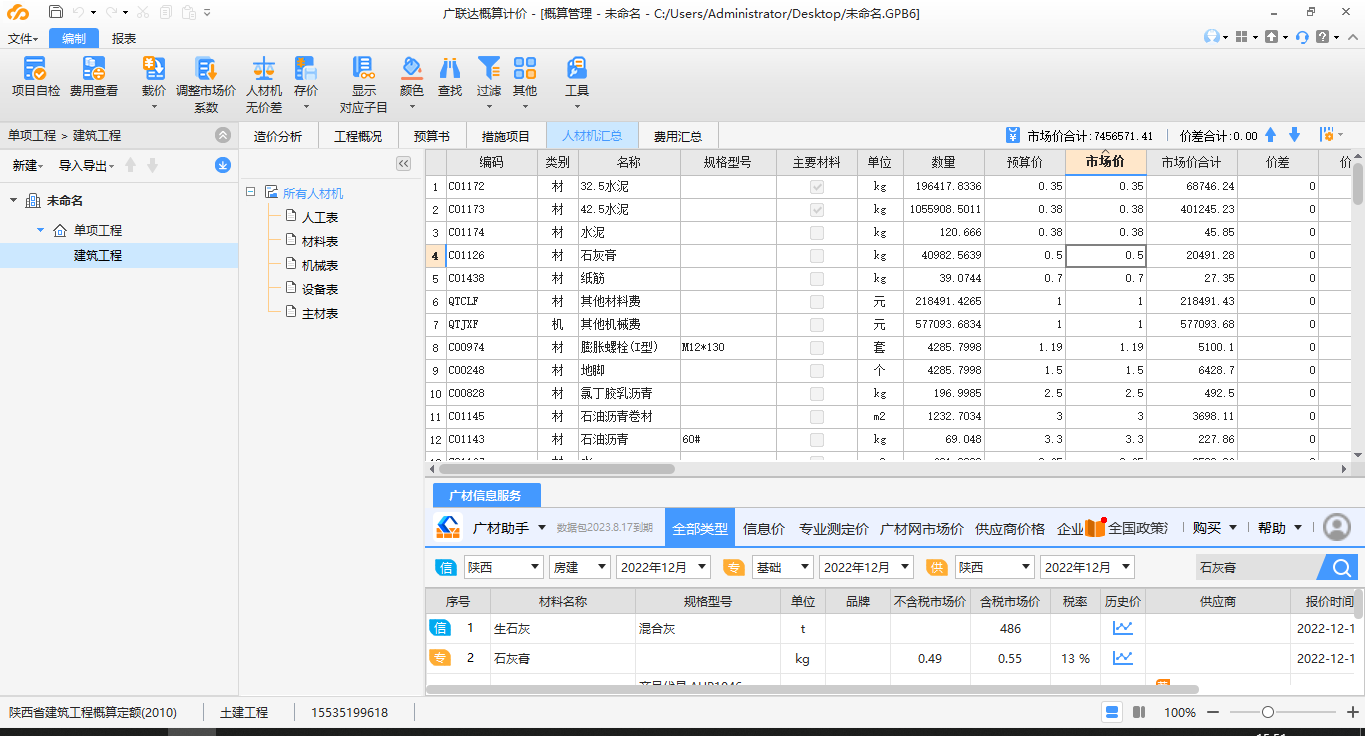This screenshot has width=1365, height=736.
Task: Switch to the 预算书 tab
Action: [432, 136]
